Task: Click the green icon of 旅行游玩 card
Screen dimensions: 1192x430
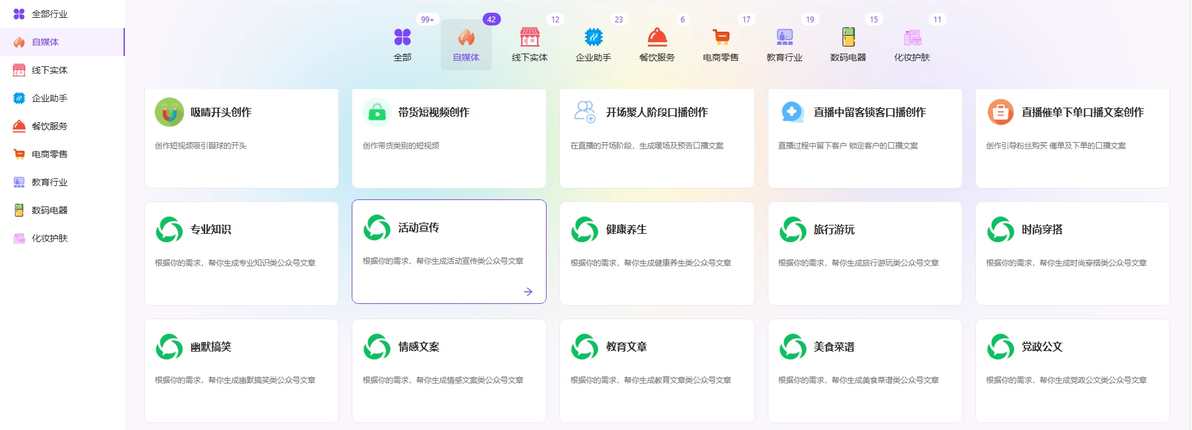Action: [793, 229]
